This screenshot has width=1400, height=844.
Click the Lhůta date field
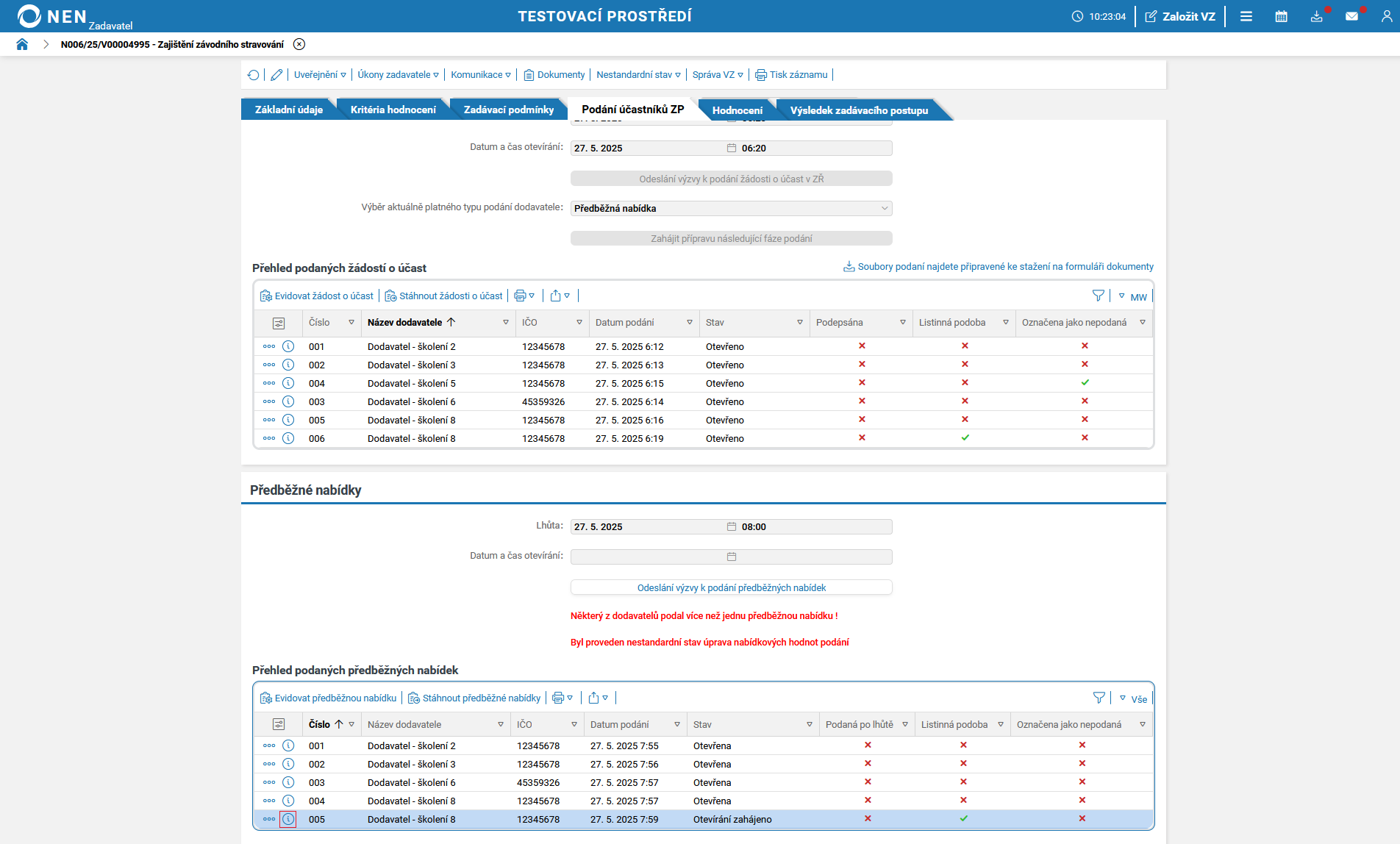(647, 527)
